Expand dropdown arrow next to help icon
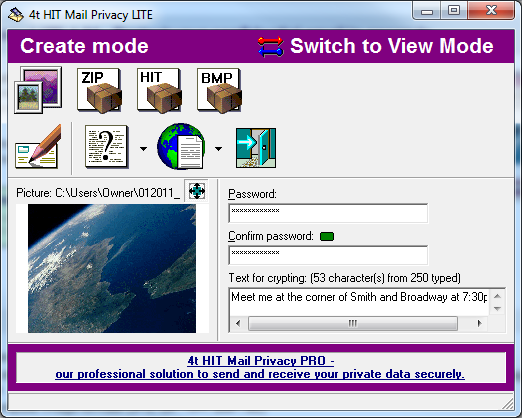 143,149
